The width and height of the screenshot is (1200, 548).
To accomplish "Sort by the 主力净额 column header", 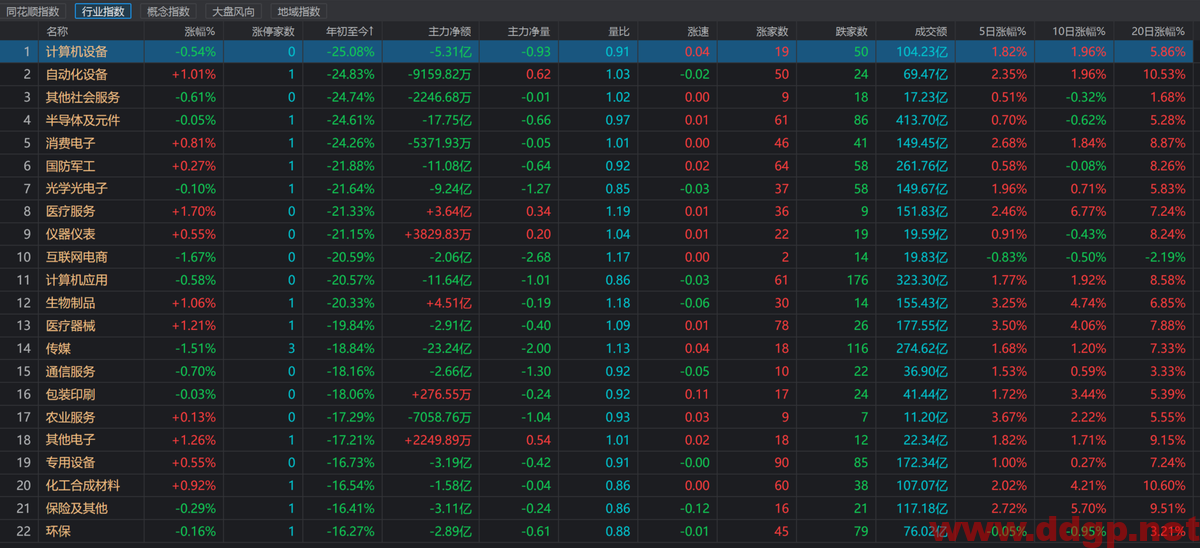I will 449,31.
